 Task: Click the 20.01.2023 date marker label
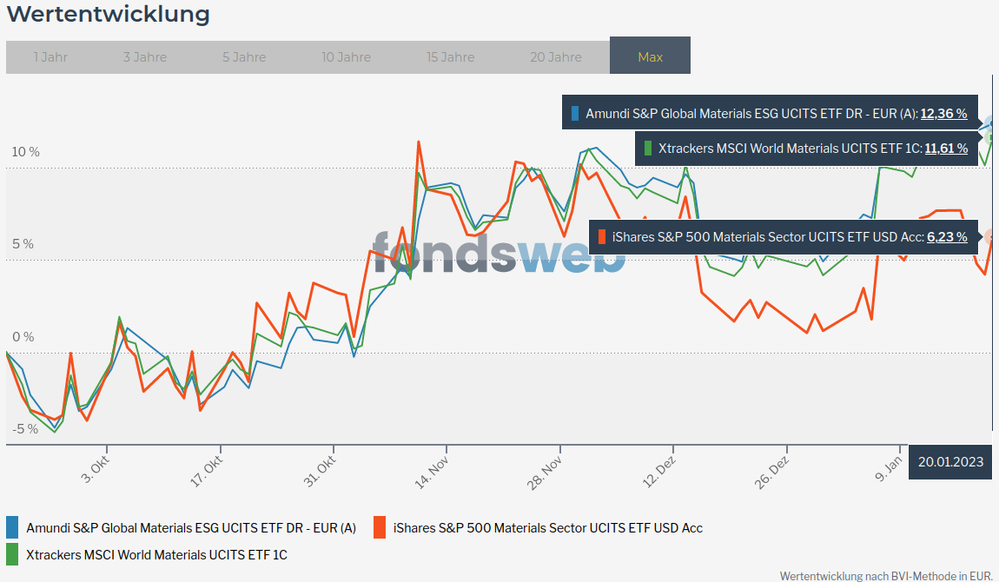952,462
